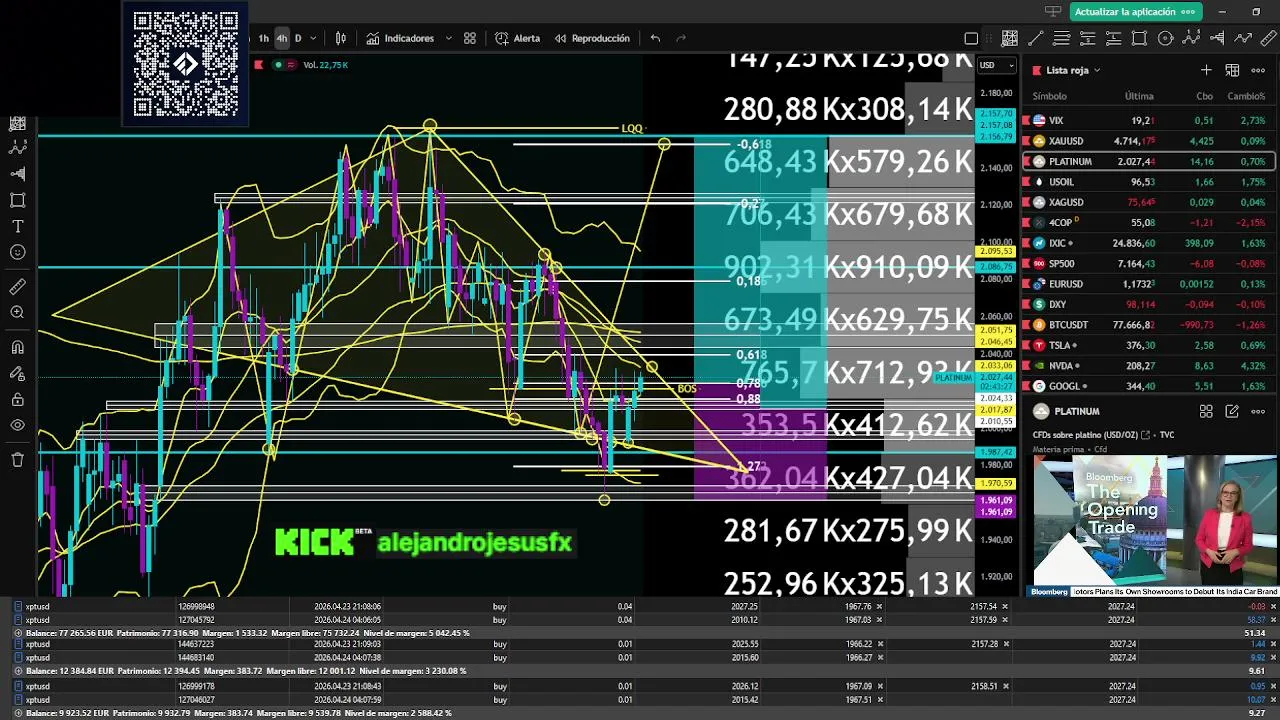Select the NVDA row in watchlist
The image size is (1280, 720).
pos(1146,365)
